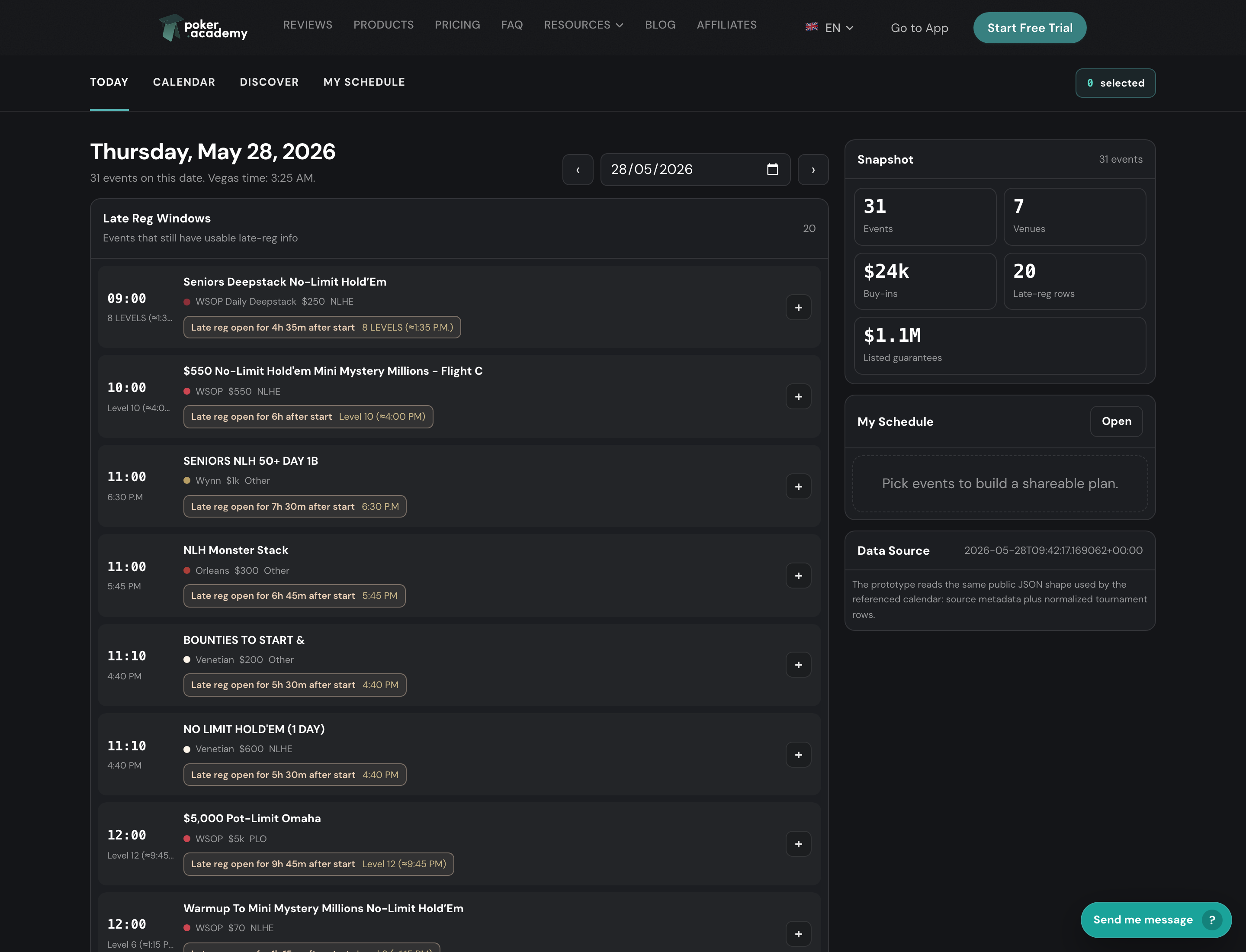Add Mini Mystery Millions Flight C event
Image resolution: width=1246 pixels, height=952 pixels.
(798, 397)
